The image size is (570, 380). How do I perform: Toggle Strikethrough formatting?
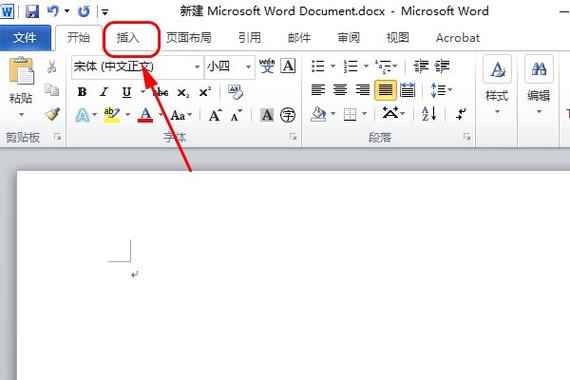click(x=161, y=92)
